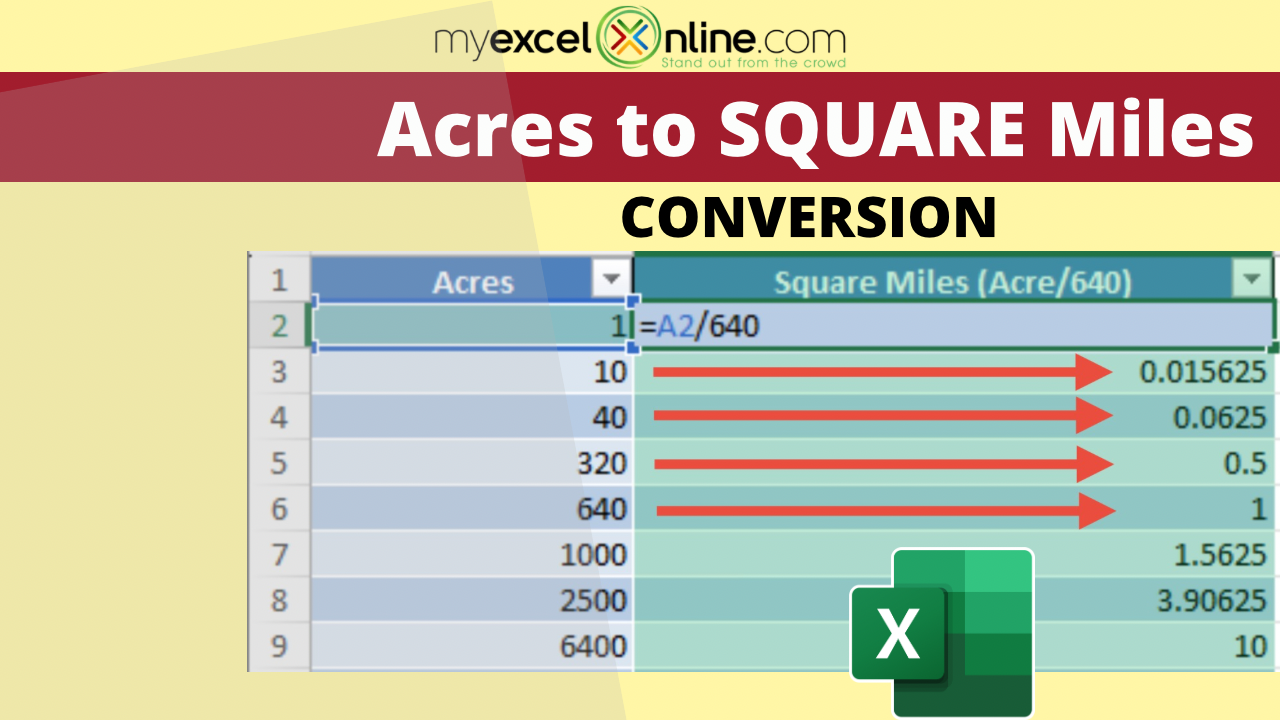1280x720 pixels.
Task: Select row header 7
Action: point(279,555)
